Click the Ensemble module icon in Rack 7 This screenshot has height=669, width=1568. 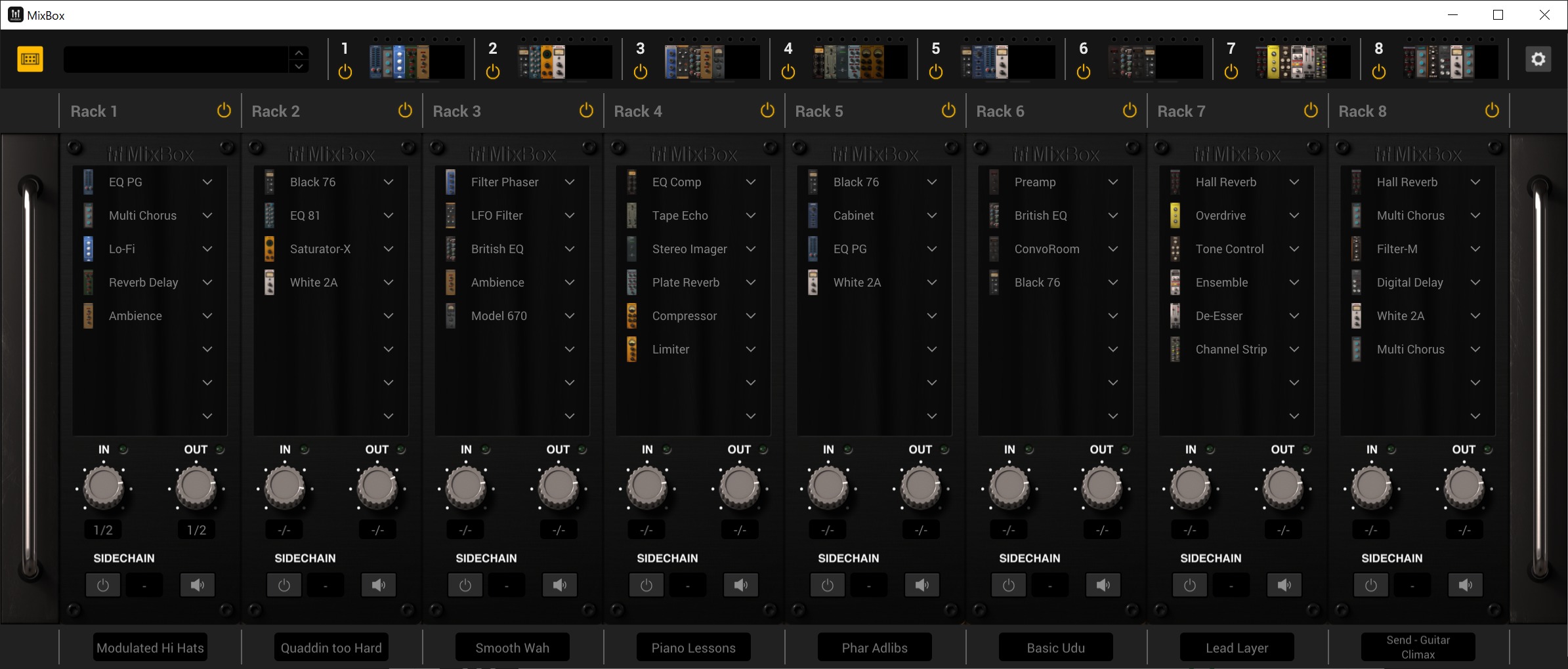pos(1175,282)
